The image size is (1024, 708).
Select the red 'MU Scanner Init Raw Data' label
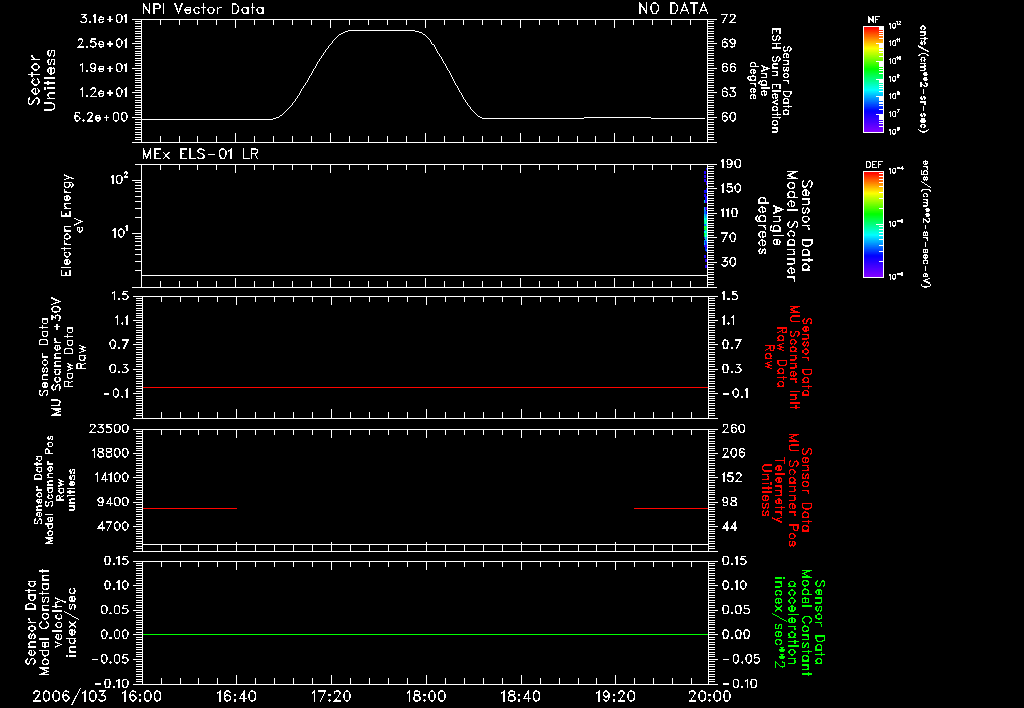pos(788,357)
